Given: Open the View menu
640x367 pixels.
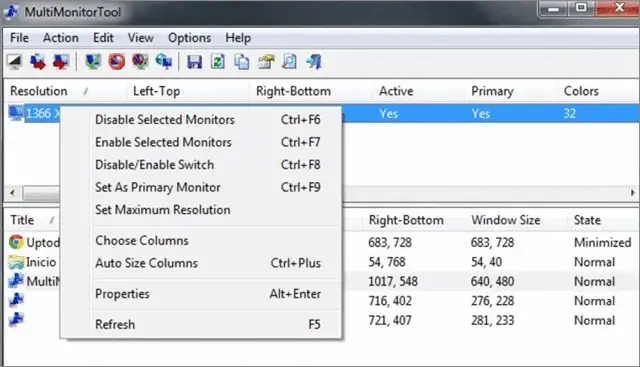Looking at the screenshot, I should point(141,38).
